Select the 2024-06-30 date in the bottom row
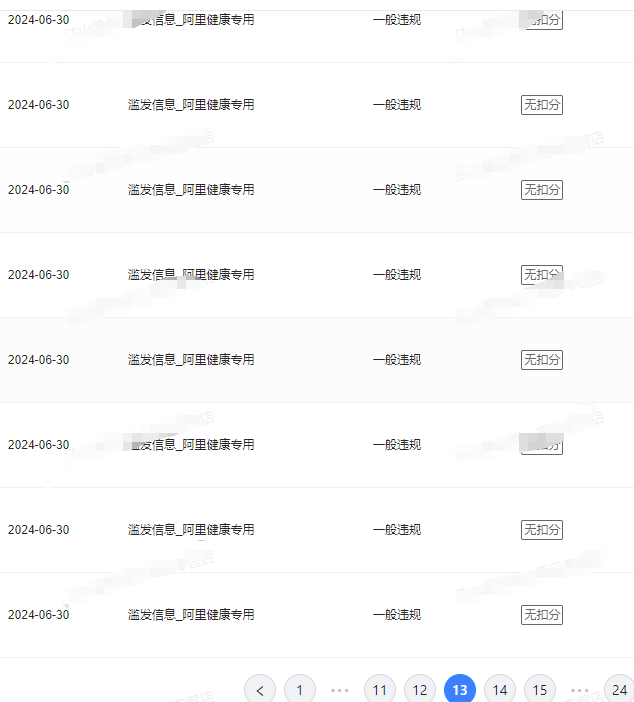Image resolution: width=634 pixels, height=702 pixels. [x=39, y=615]
